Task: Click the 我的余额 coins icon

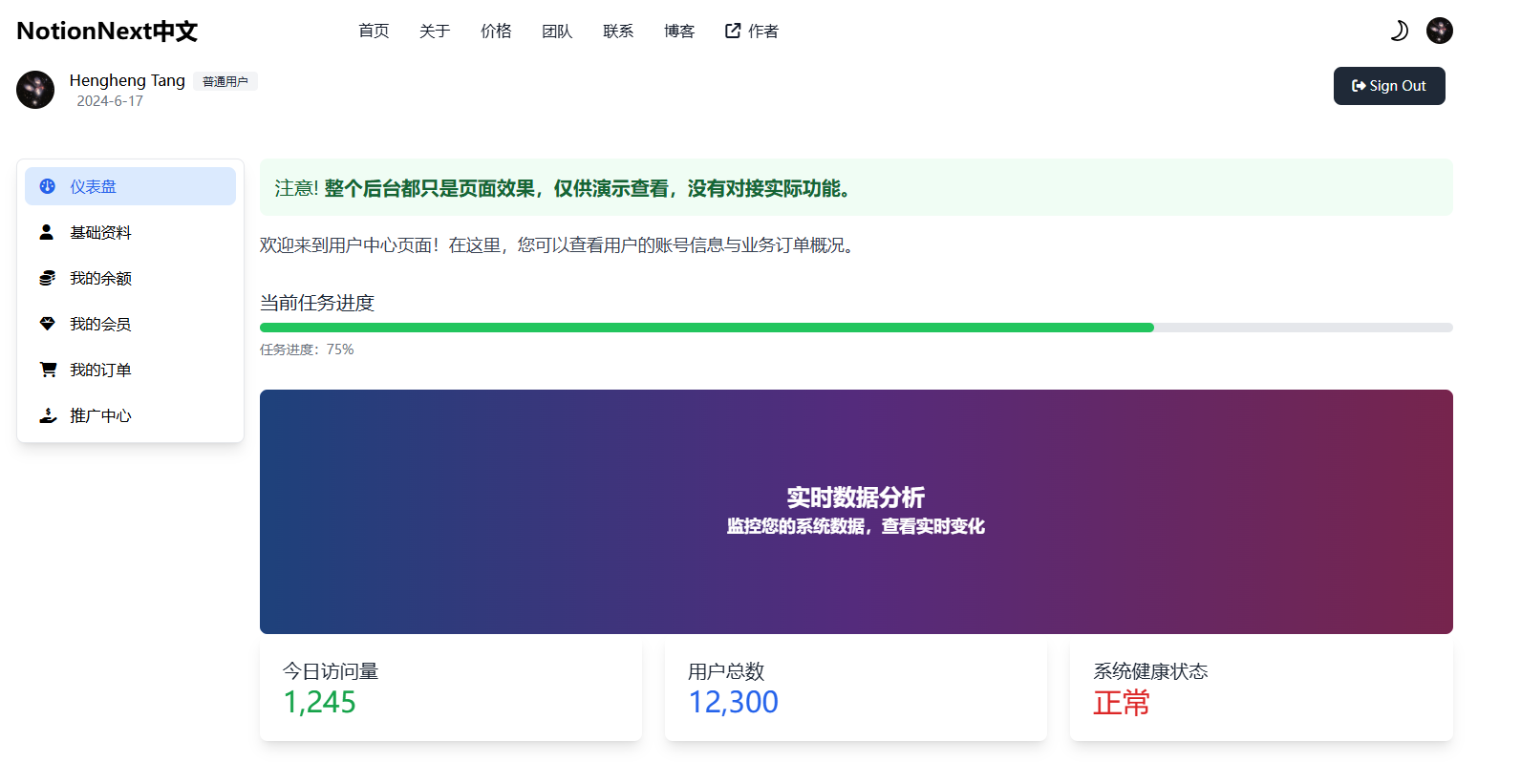Action: (x=47, y=278)
